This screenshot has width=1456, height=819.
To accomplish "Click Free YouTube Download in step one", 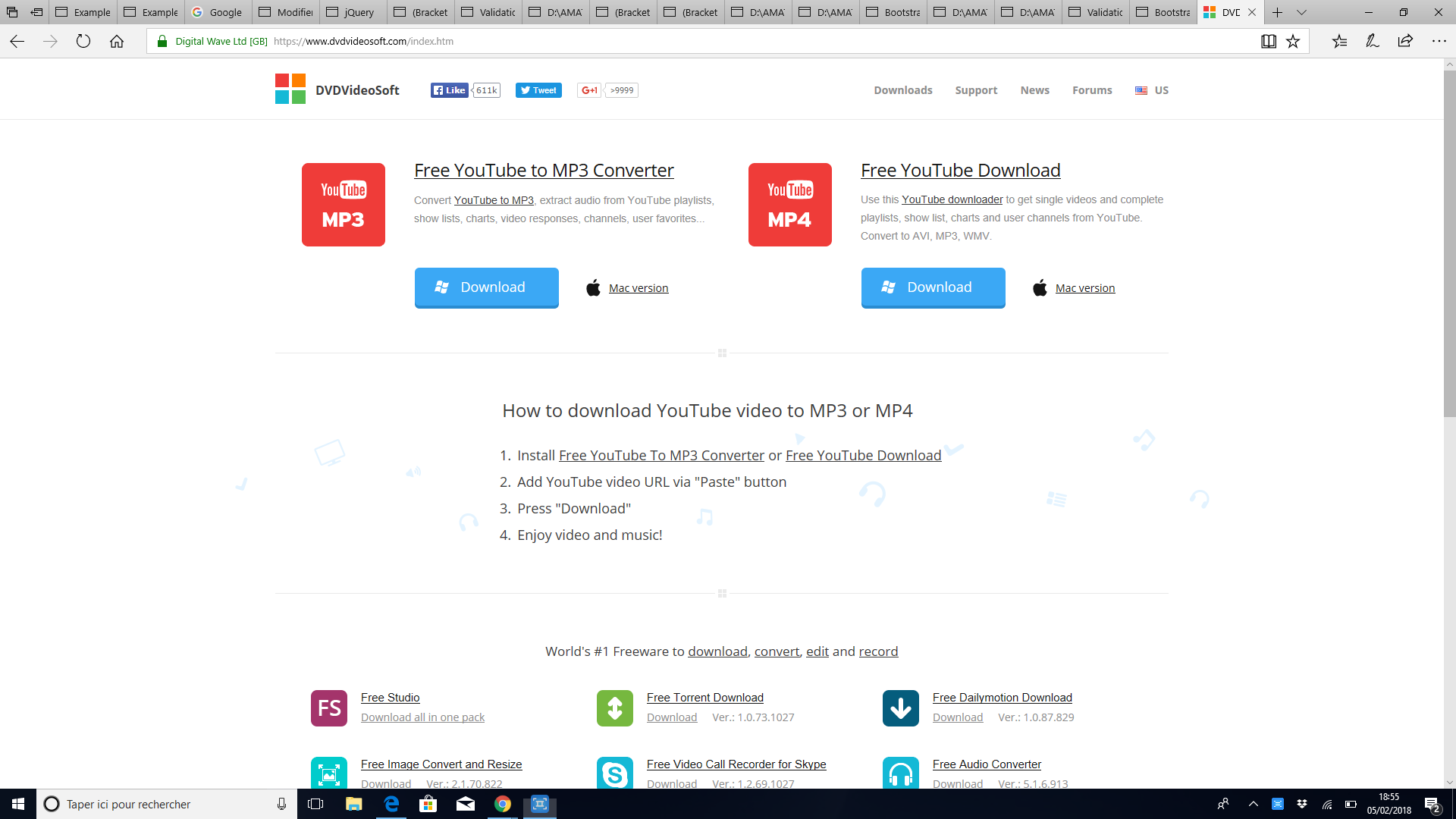I will 863,455.
